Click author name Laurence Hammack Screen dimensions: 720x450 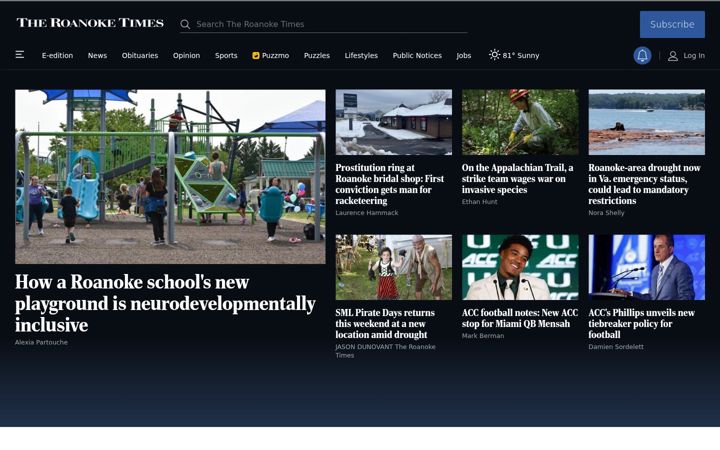tap(367, 213)
